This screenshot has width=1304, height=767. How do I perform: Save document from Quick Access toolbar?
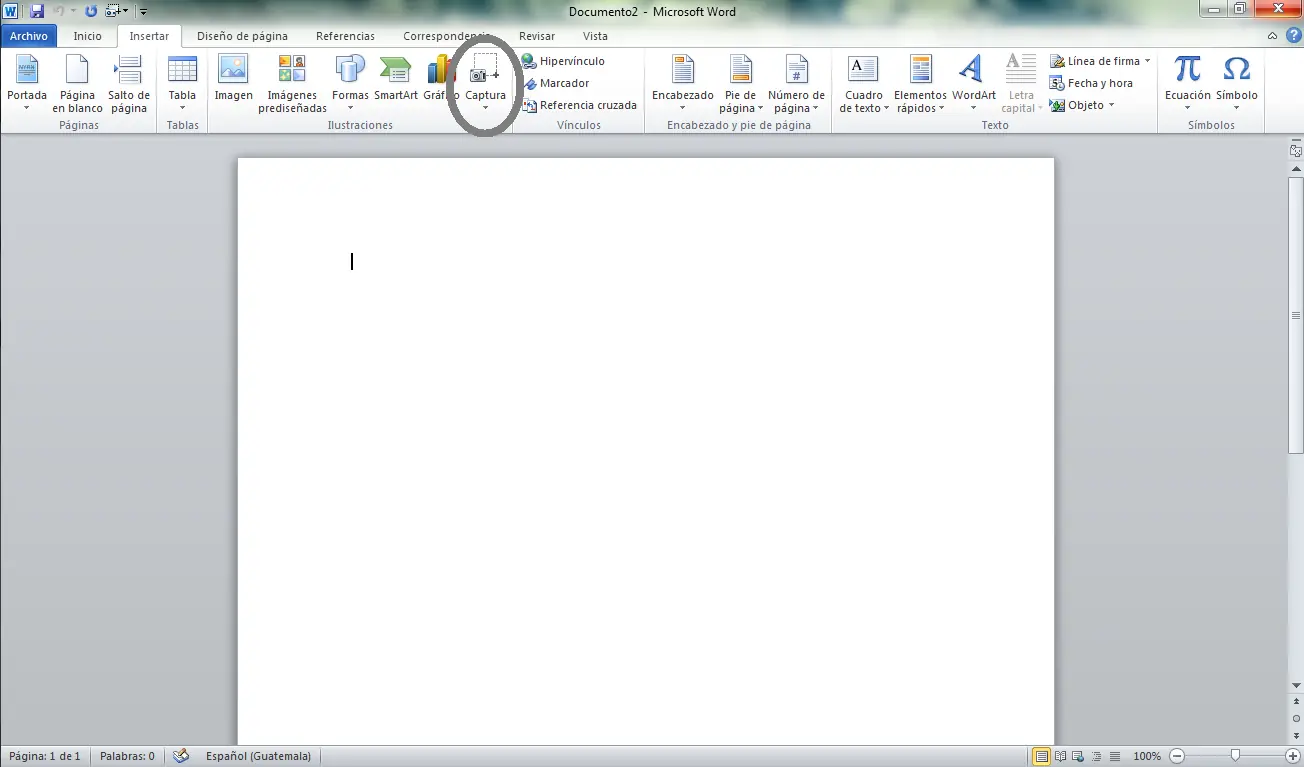37,12
